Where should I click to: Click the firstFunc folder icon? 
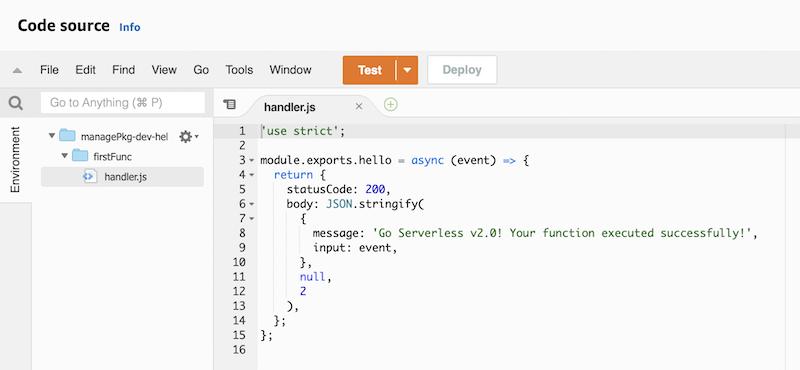pos(80,156)
